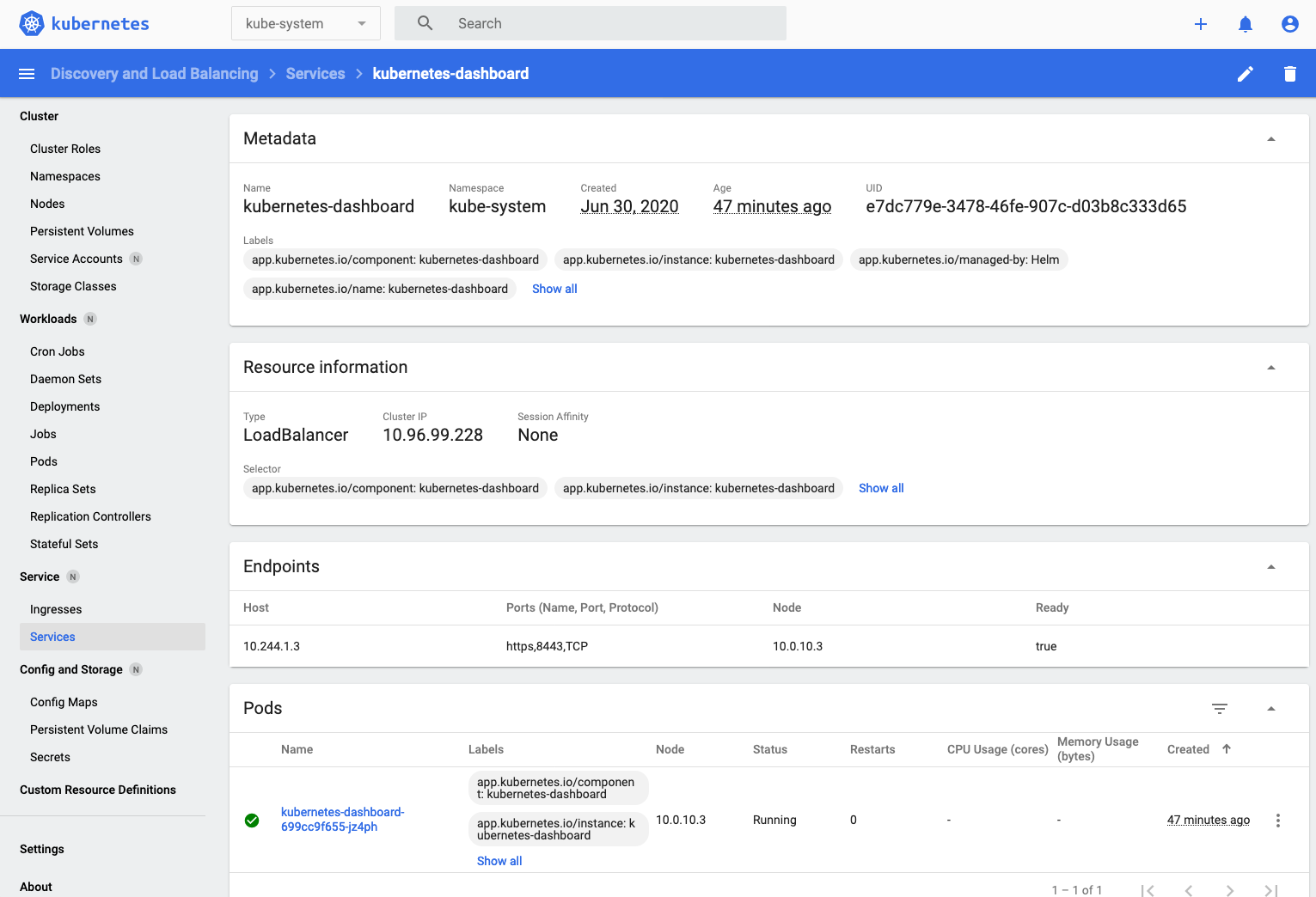Viewport: 1316px width, 897px height.
Task: Open Namespaces in sidebar
Action: [x=65, y=176]
